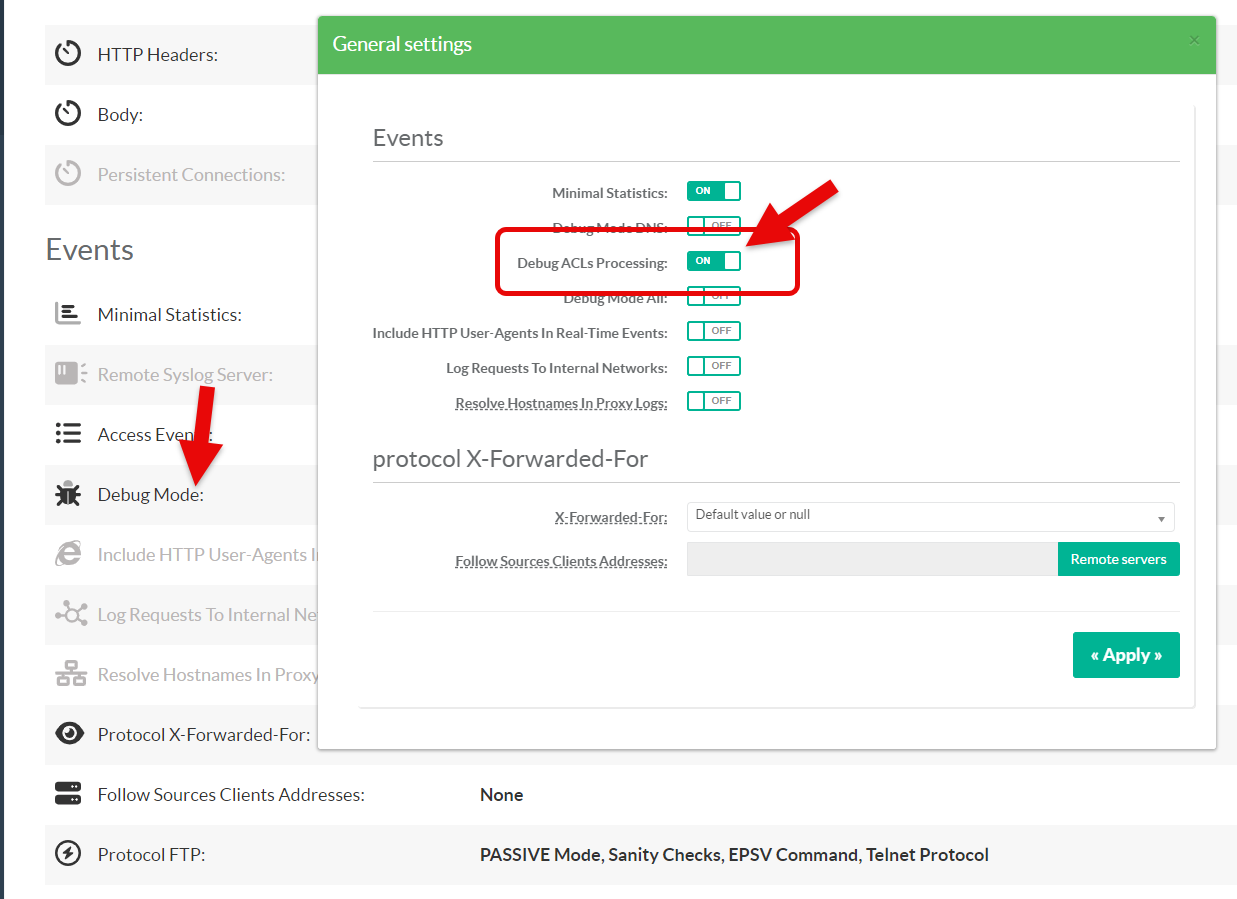This screenshot has width=1237, height=899.
Task: Click the Minimal Statistics chart icon
Action: point(68,314)
